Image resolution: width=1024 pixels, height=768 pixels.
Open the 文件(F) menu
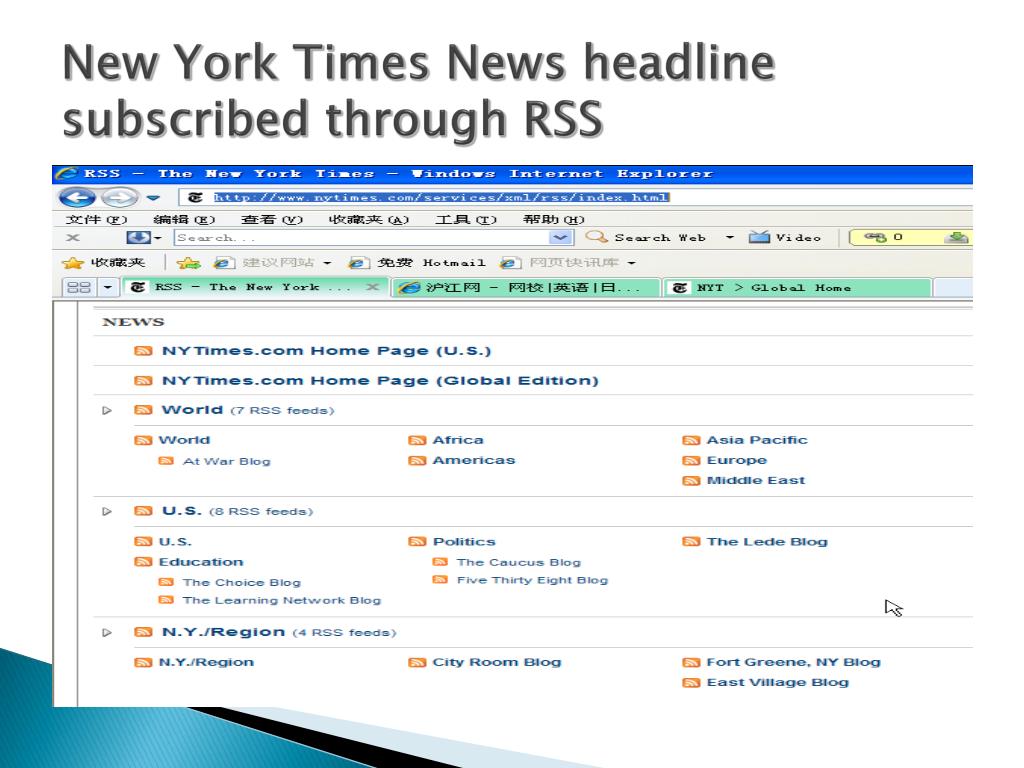pyautogui.click(x=96, y=219)
